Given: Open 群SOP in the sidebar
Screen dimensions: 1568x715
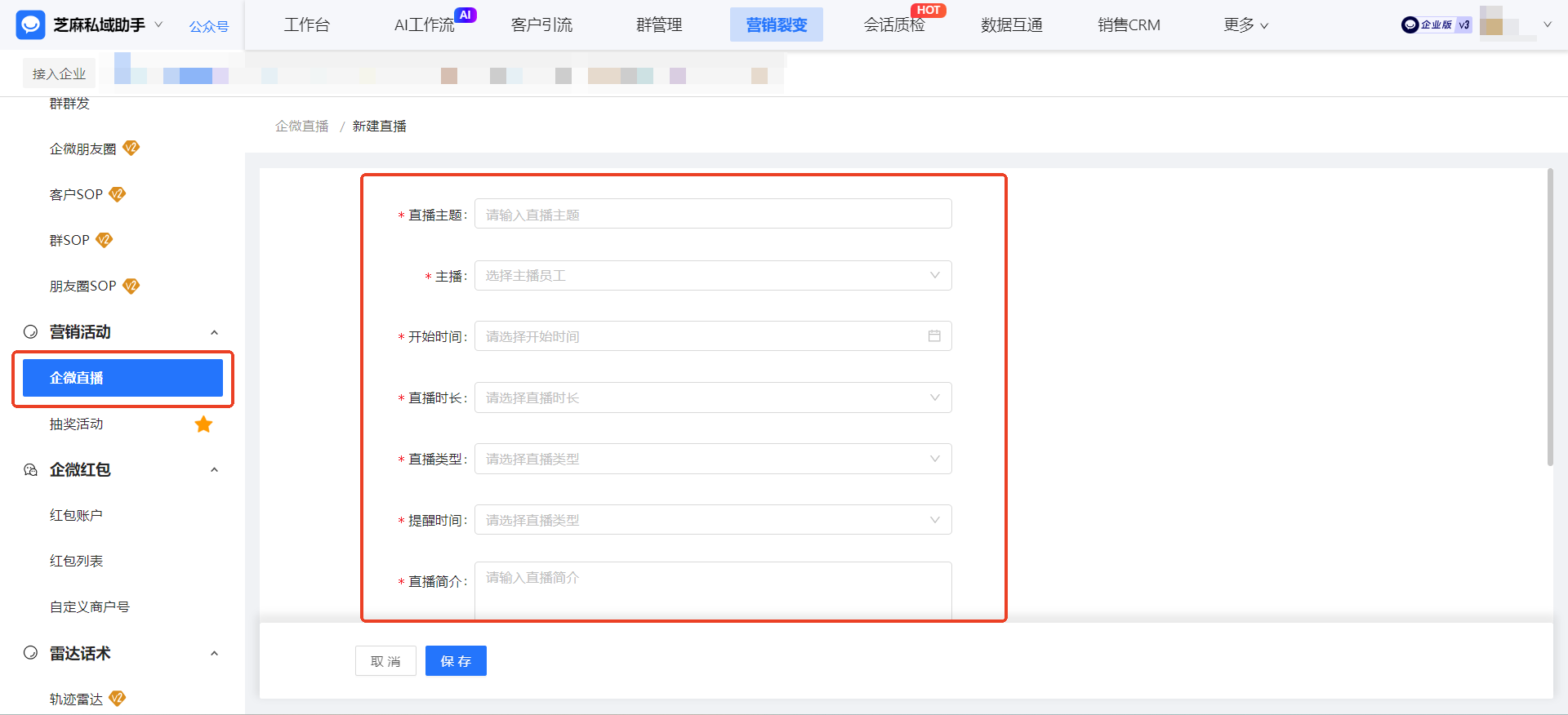Looking at the screenshot, I should point(69,240).
